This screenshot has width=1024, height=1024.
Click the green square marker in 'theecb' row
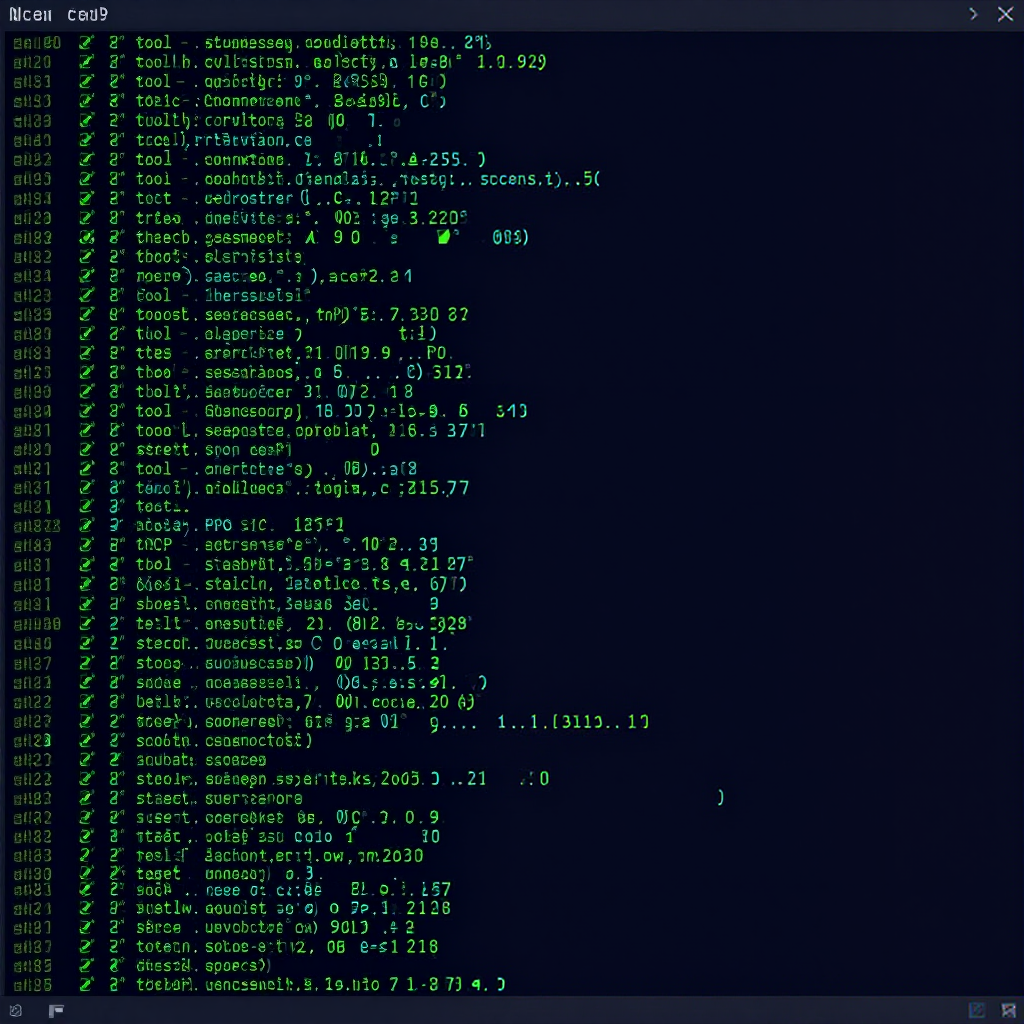tap(444, 236)
